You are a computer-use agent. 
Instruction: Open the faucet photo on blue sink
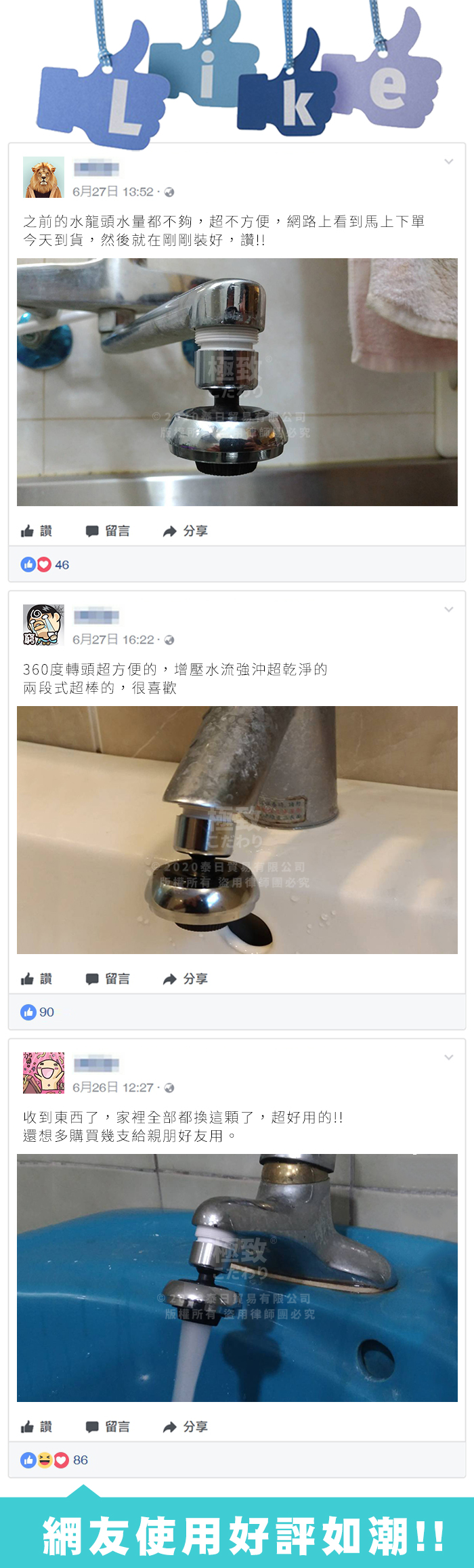click(x=237, y=1277)
